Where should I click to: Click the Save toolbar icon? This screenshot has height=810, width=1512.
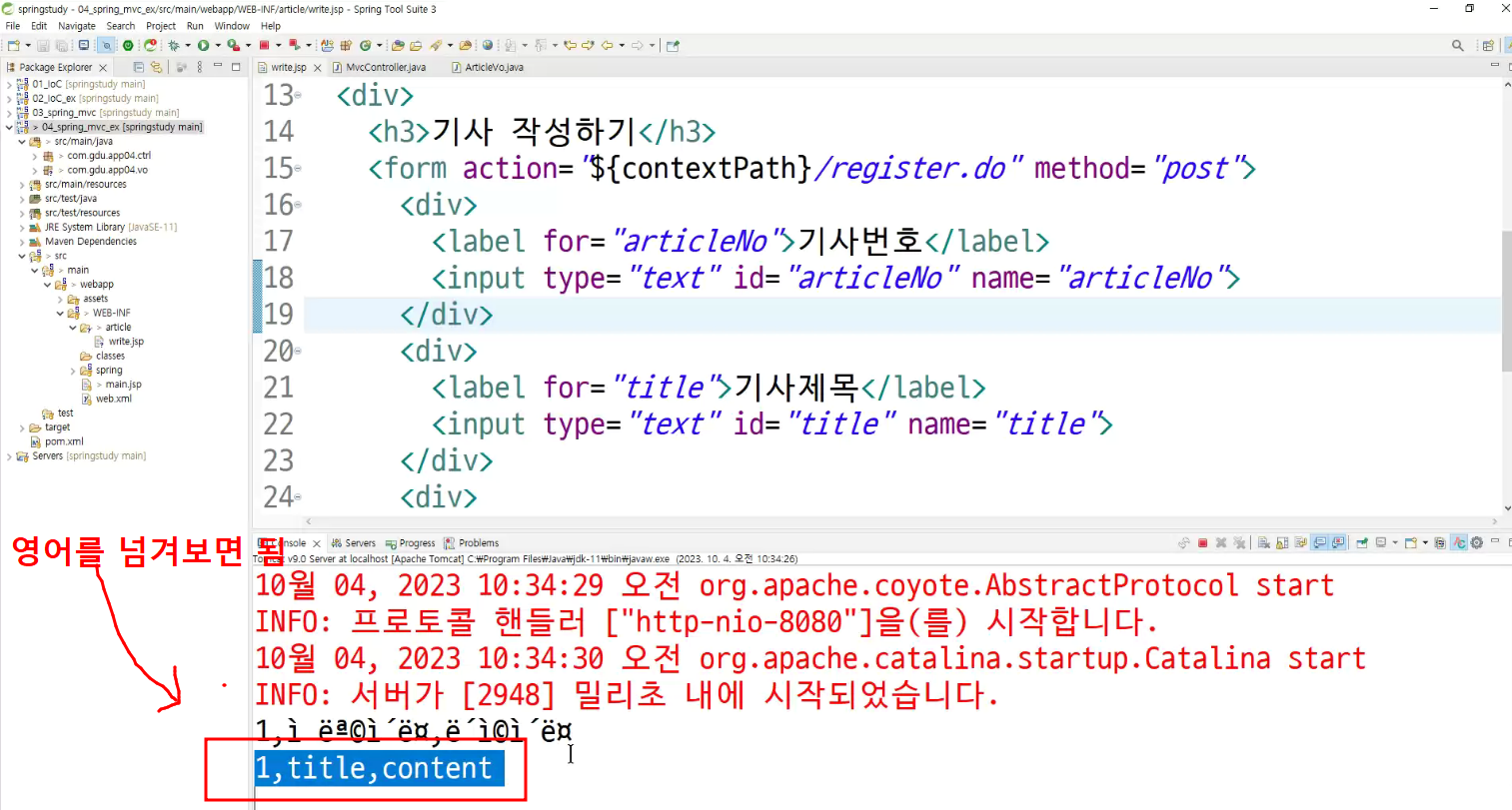43,45
